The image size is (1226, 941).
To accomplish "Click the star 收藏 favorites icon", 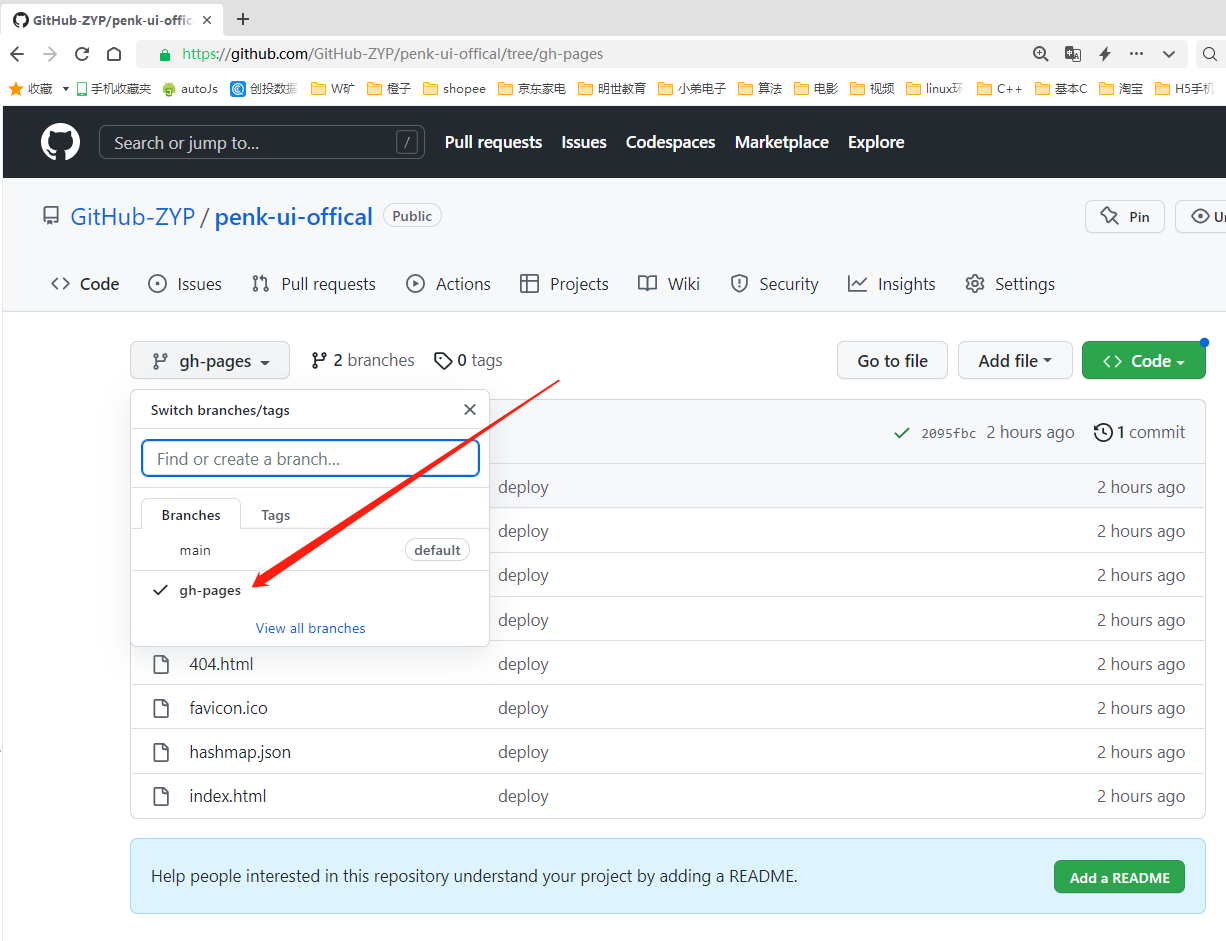I will pyautogui.click(x=16, y=88).
